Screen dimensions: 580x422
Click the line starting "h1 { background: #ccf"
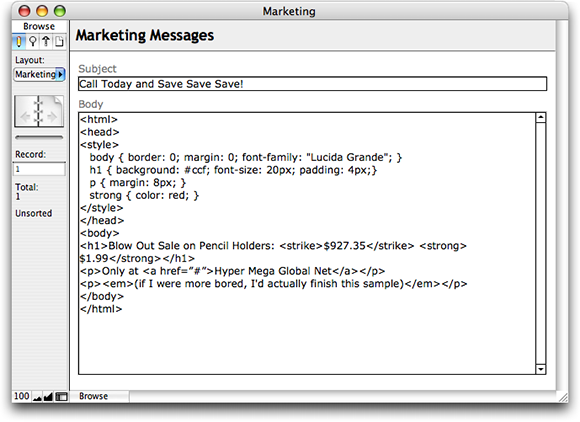pos(233,170)
